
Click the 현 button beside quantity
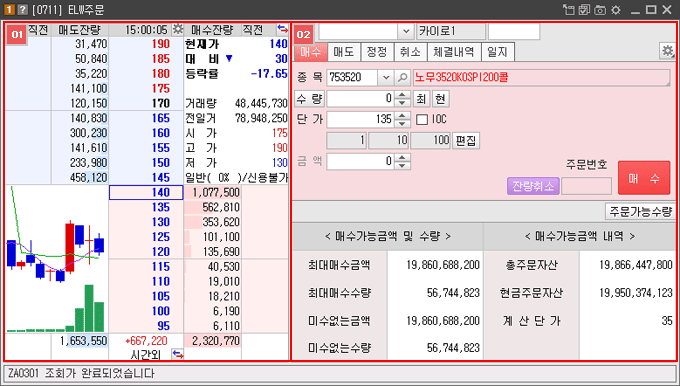[441, 99]
